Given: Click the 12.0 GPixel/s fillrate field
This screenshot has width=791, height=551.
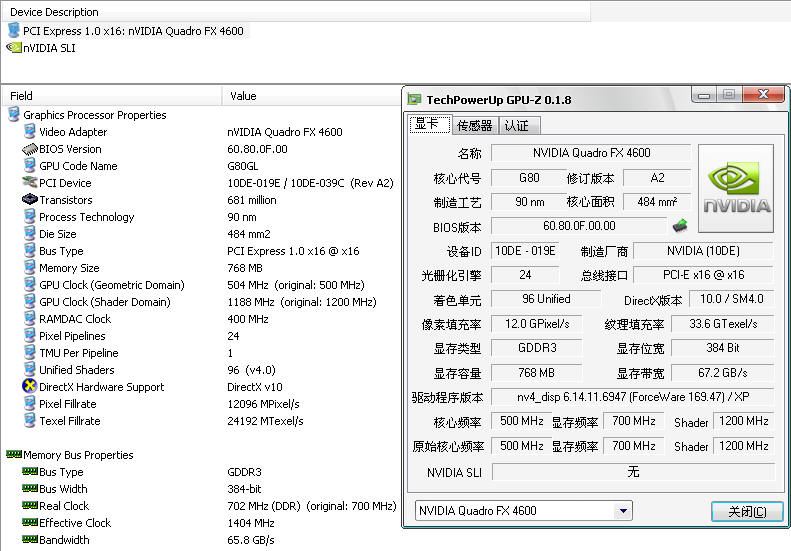Looking at the screenshot, I should [x=537, y=323].
